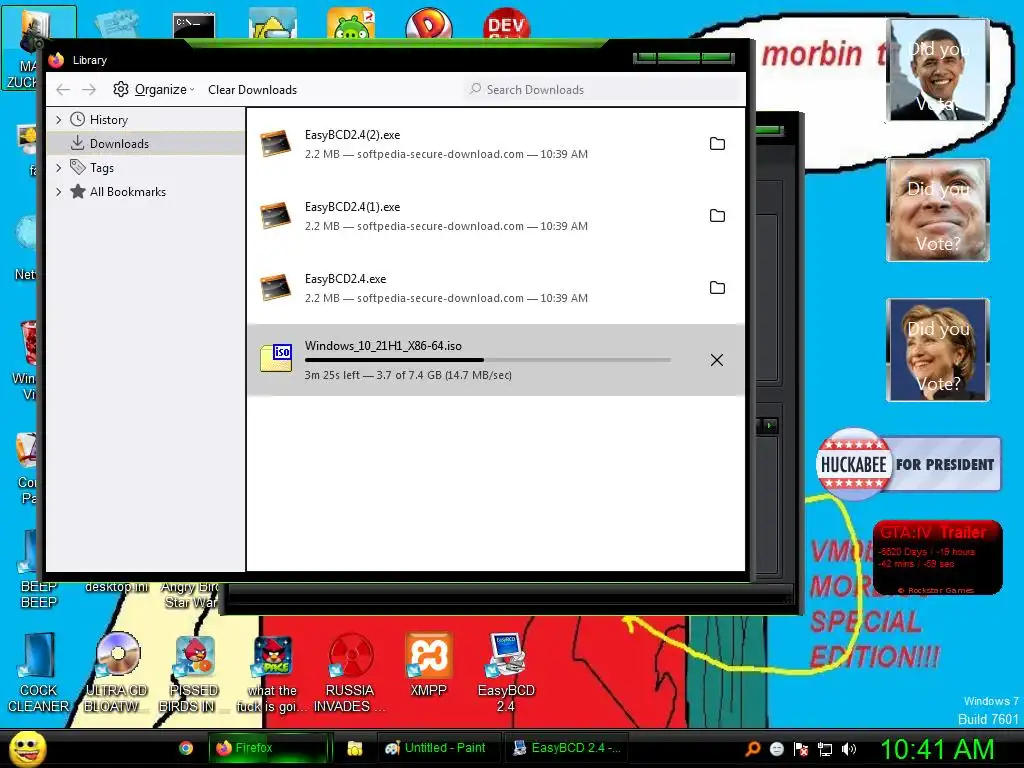Click the Windows 10 ISO file icon
The image size is (1024, 768).
[276, 358]
